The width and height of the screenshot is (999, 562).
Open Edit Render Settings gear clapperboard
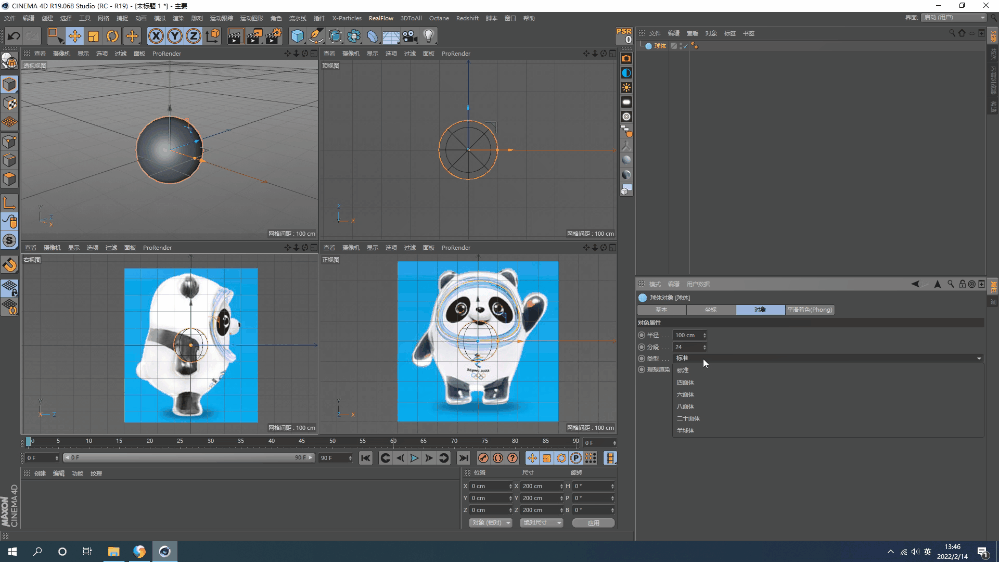[x=274, y=36]
